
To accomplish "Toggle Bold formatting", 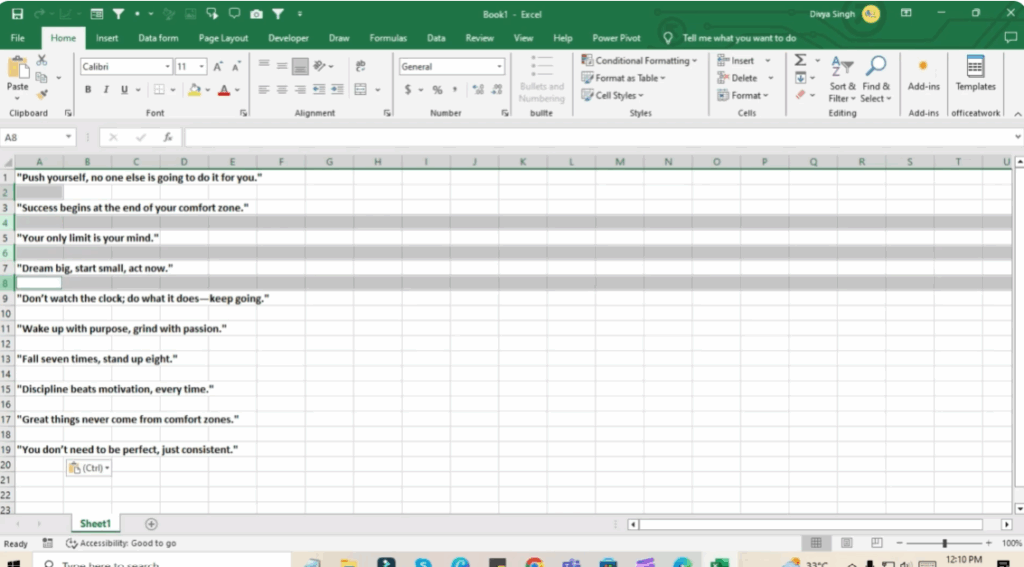I will [x=88, y=89].
